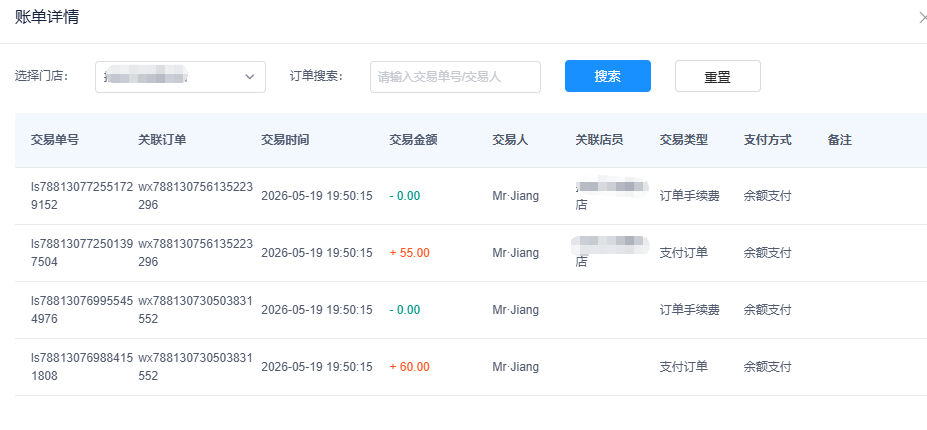Click the 关联店员 column header
Image resolution: width=927 pixels, height=430 pixels.
click(x=599, y=140)
